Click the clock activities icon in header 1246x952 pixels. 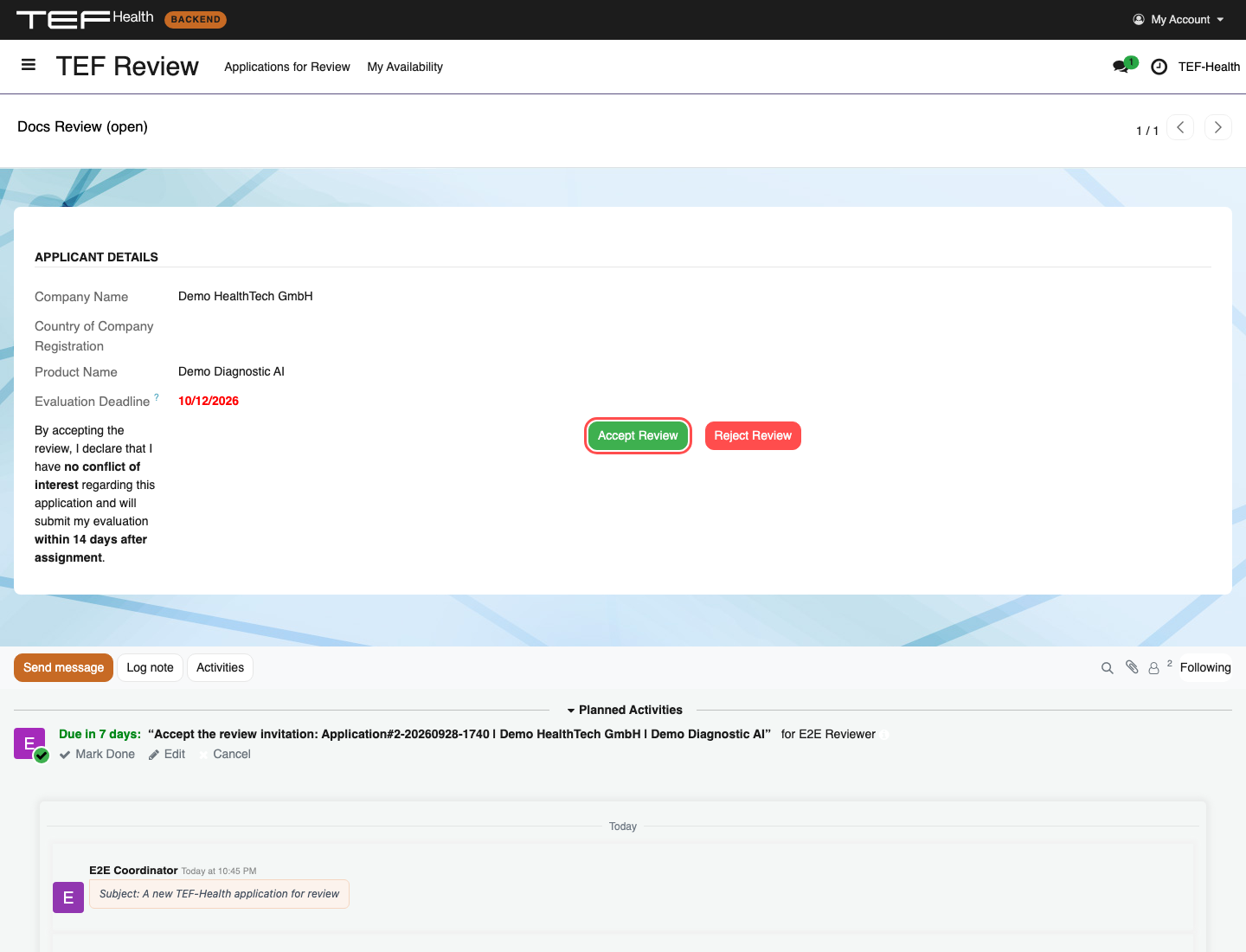(x=1159, y=67)
